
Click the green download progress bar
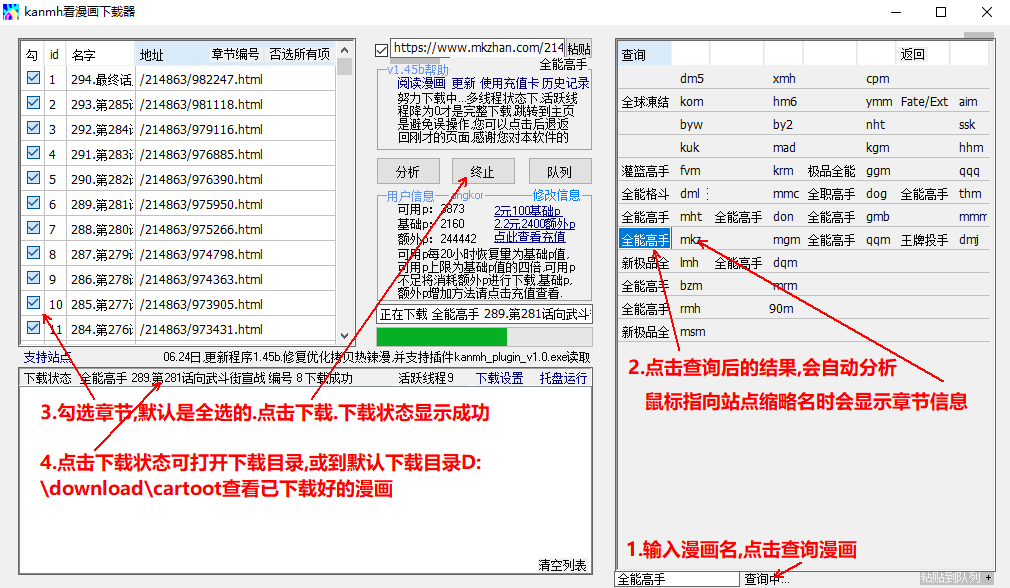(442, 337)
